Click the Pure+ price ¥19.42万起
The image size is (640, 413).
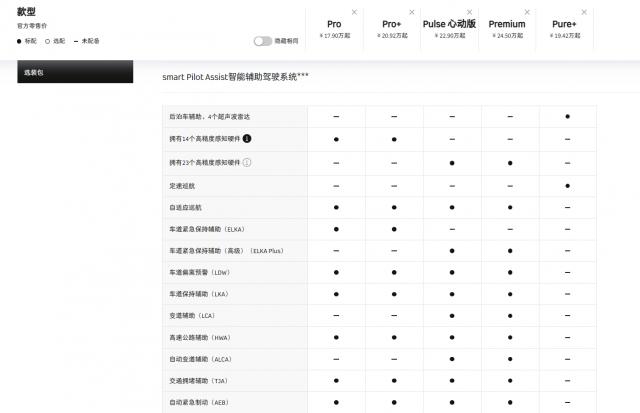tap(568, 35)
